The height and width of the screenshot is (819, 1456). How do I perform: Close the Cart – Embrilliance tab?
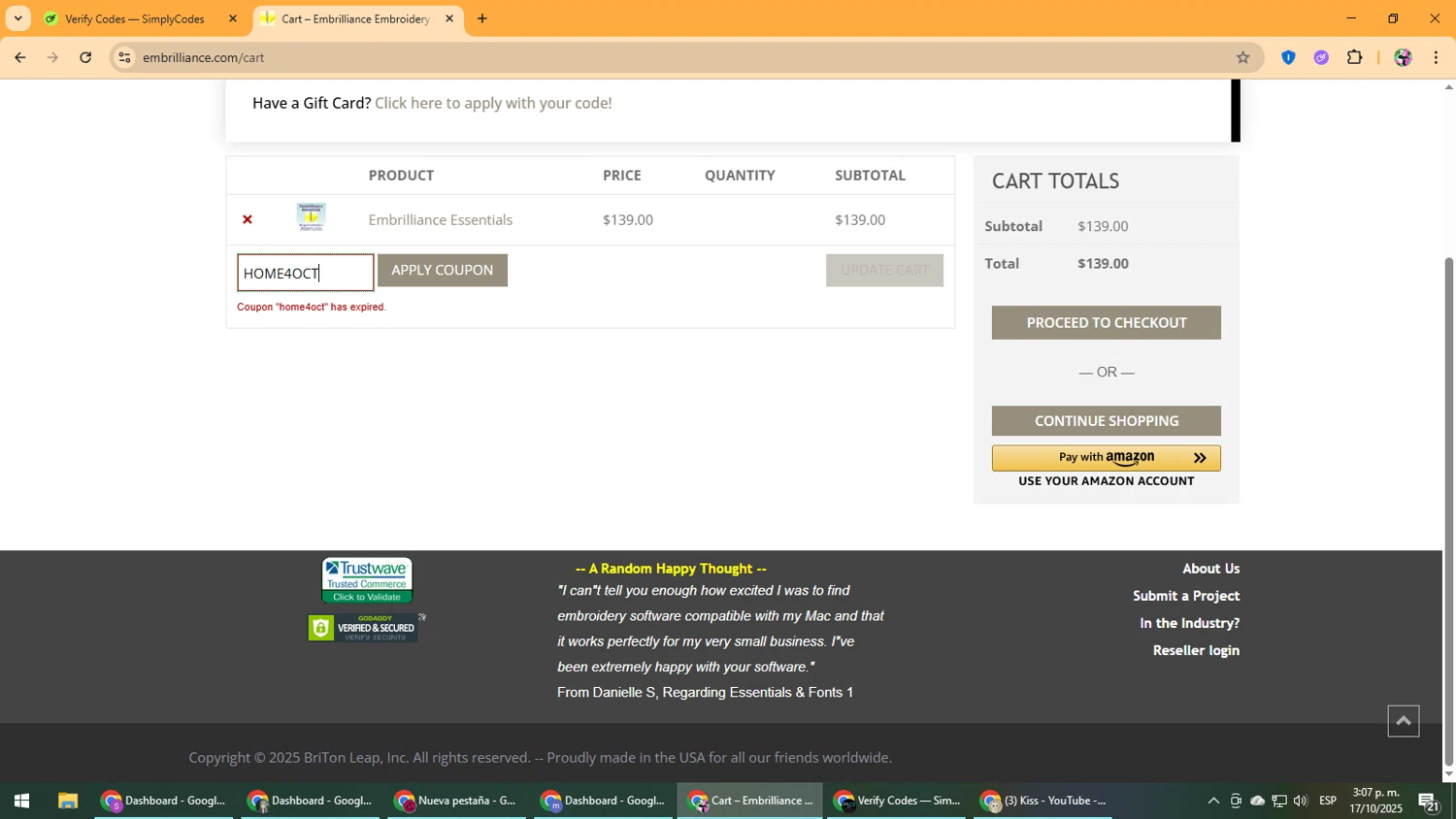449,18
